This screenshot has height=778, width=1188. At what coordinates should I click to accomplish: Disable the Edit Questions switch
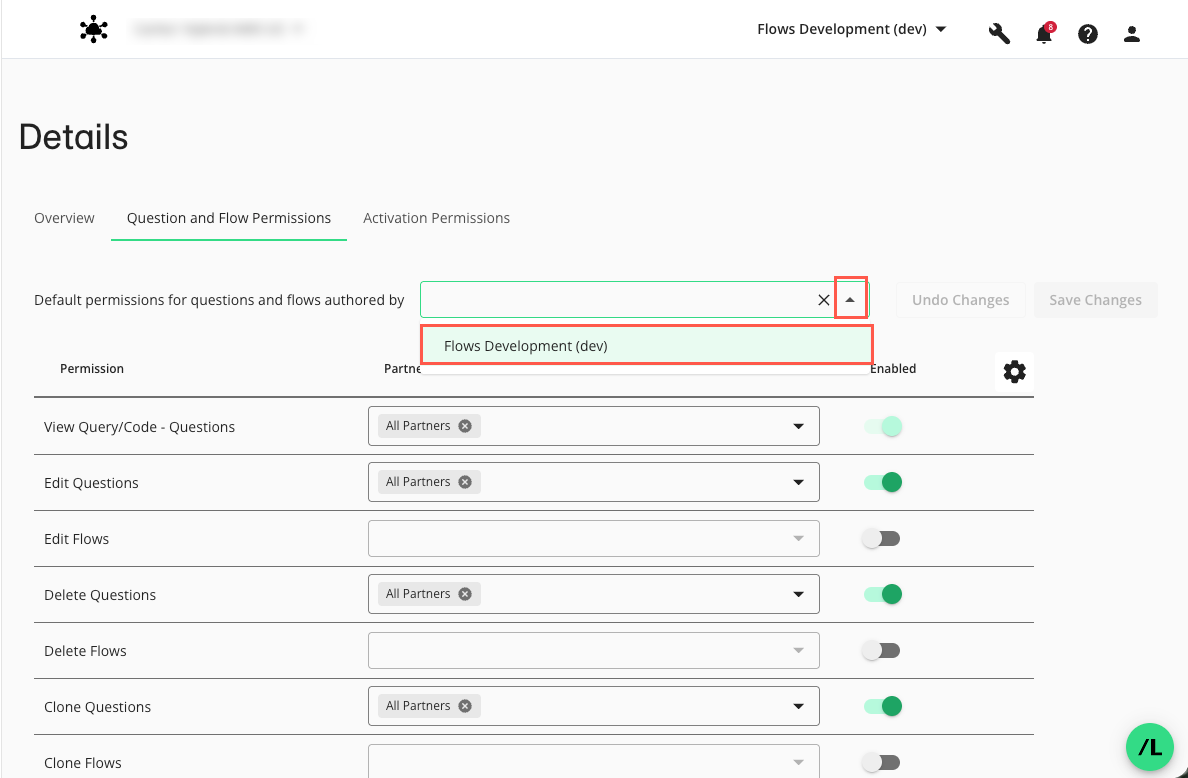click(x=883, y=483)
